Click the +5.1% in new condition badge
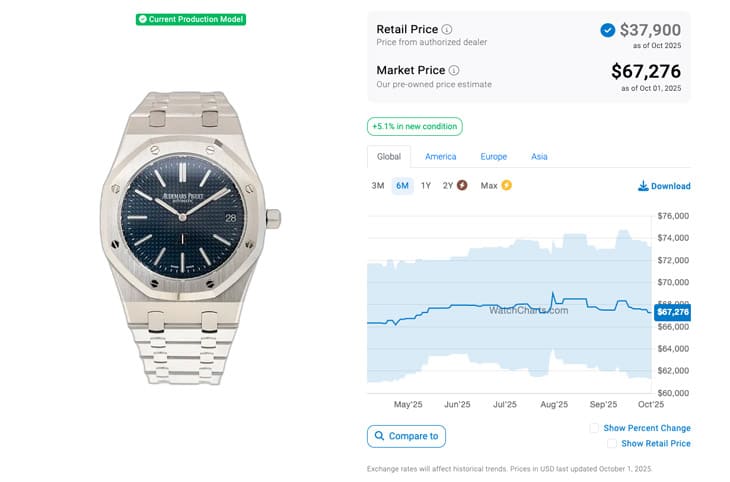Screen dimensions: 730x482 click(x=414, y=127)
